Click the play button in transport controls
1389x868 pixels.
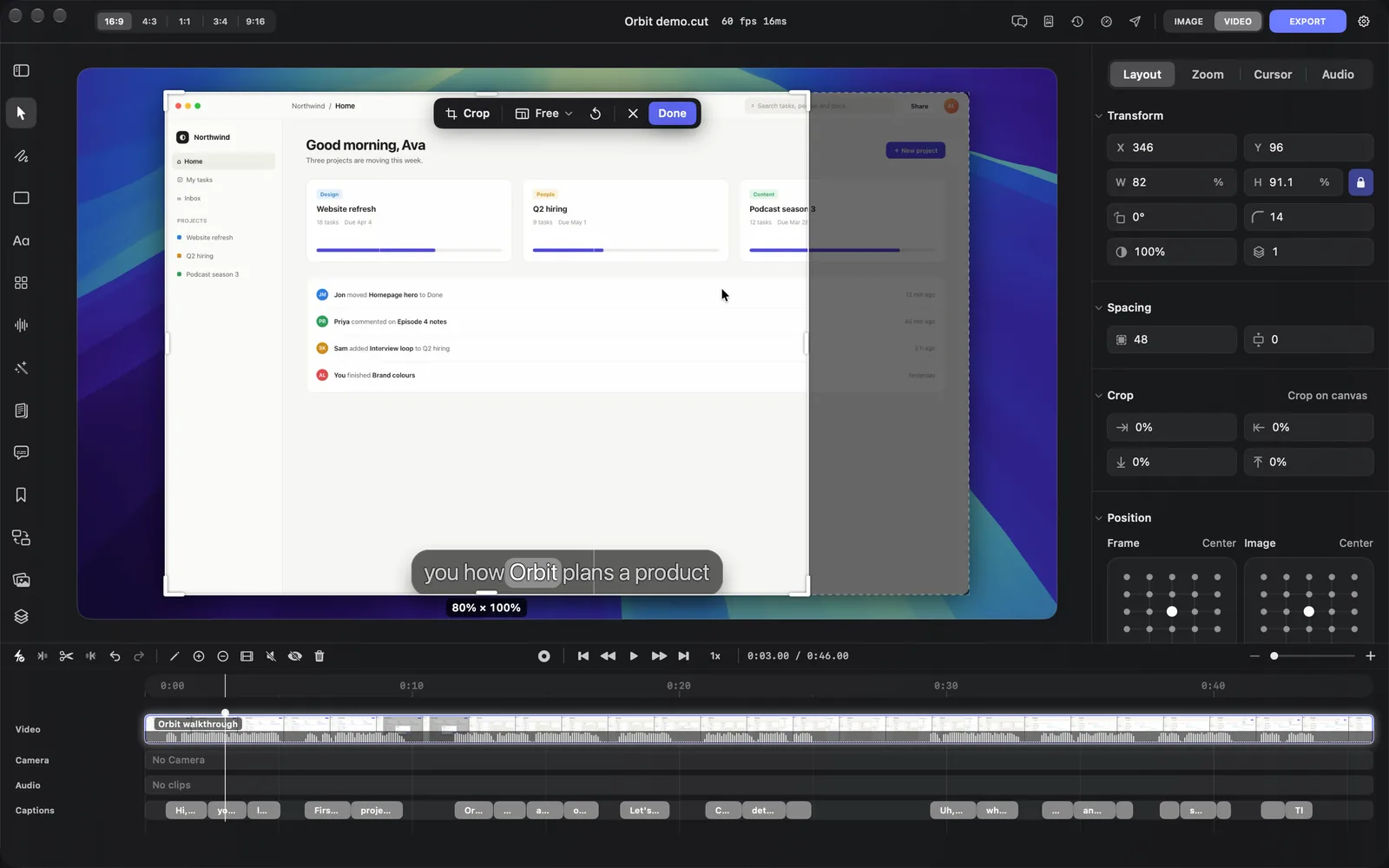[634, 656]
